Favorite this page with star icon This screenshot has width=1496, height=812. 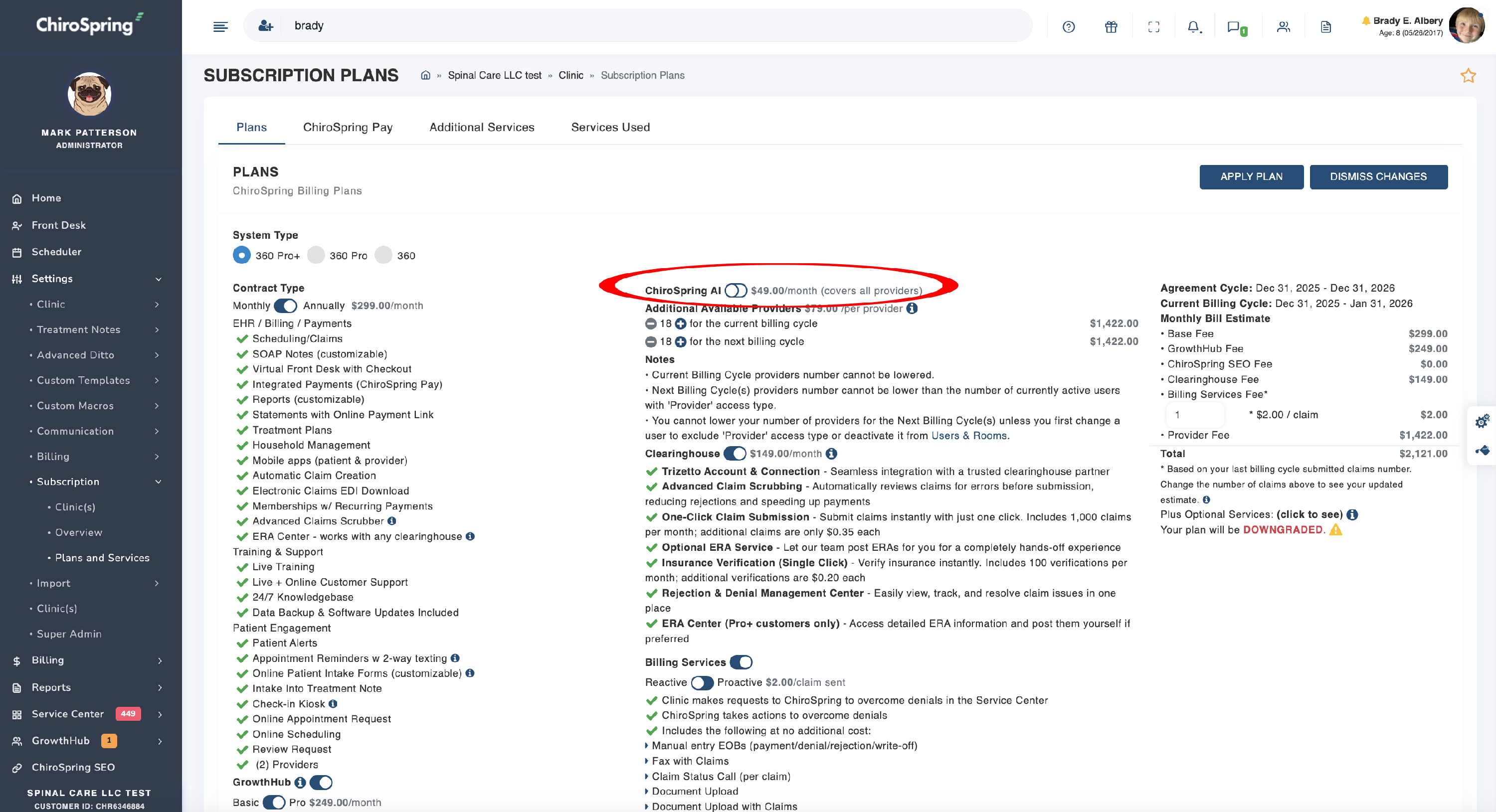click(x=1468, y=75)
